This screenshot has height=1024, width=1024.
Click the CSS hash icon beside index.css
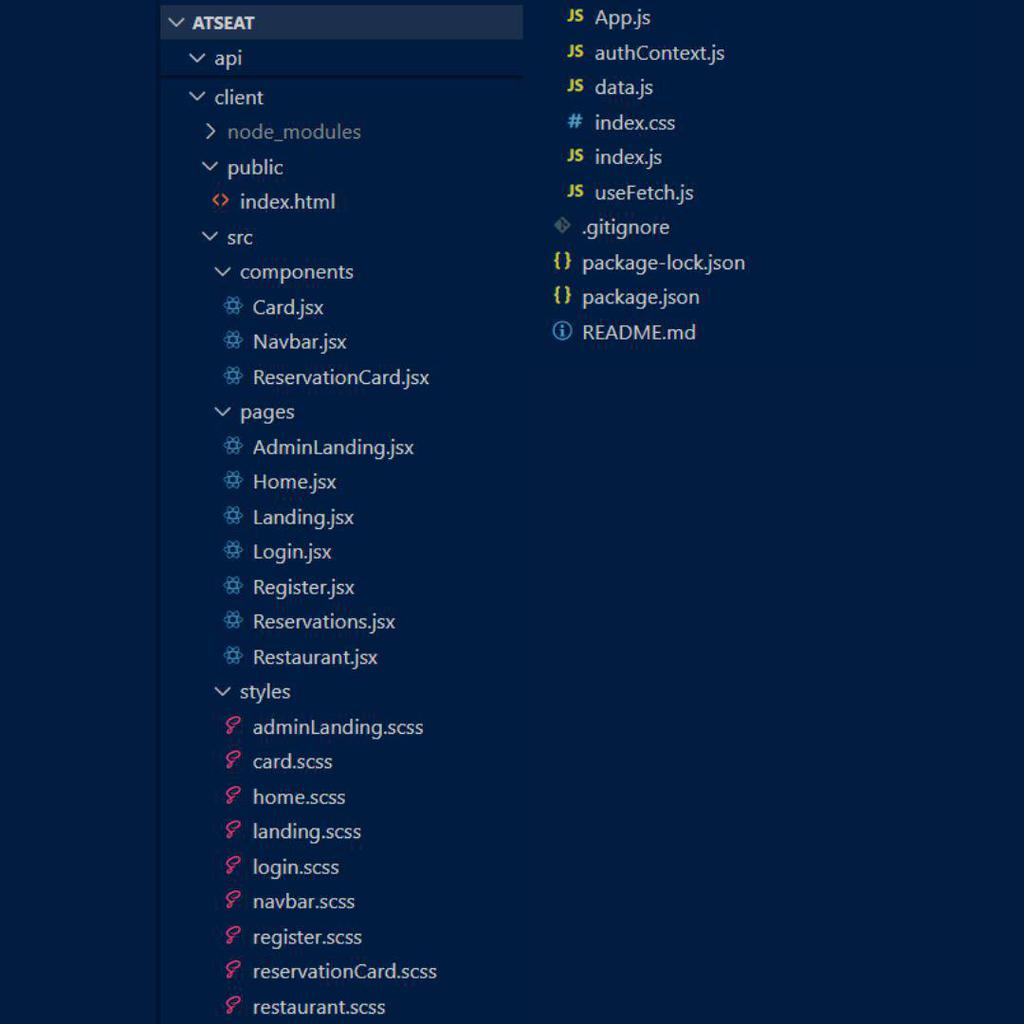point(575,121)
